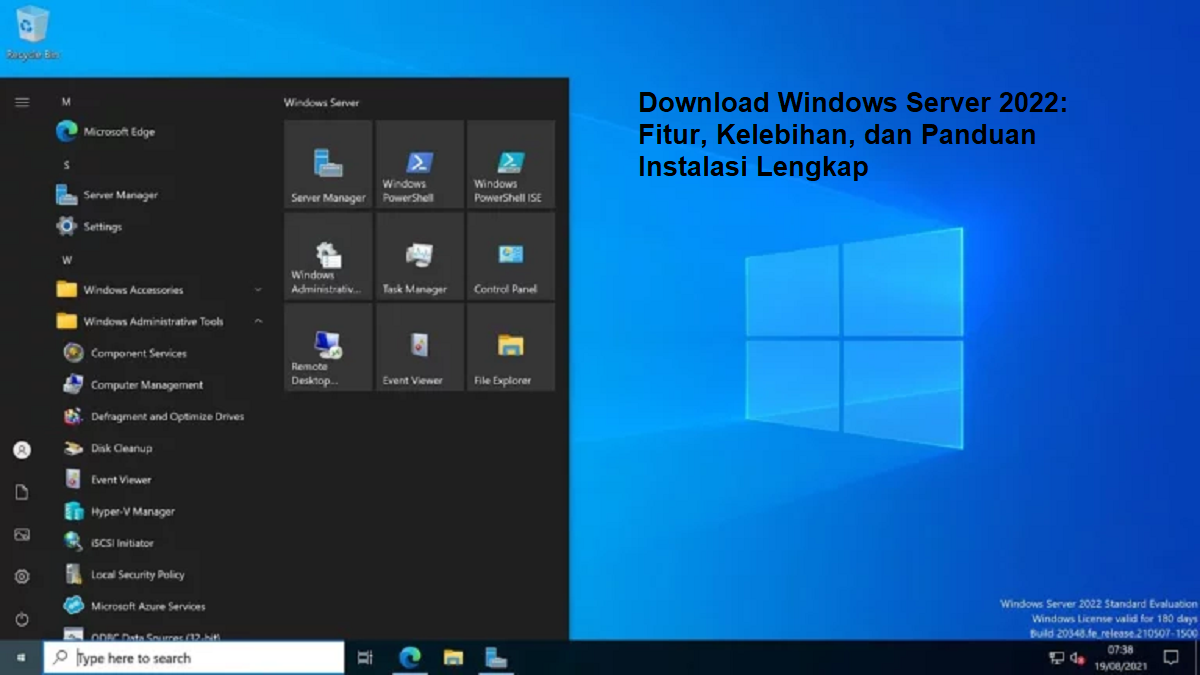Open the Control Panel tile

[x=510, y=256]
